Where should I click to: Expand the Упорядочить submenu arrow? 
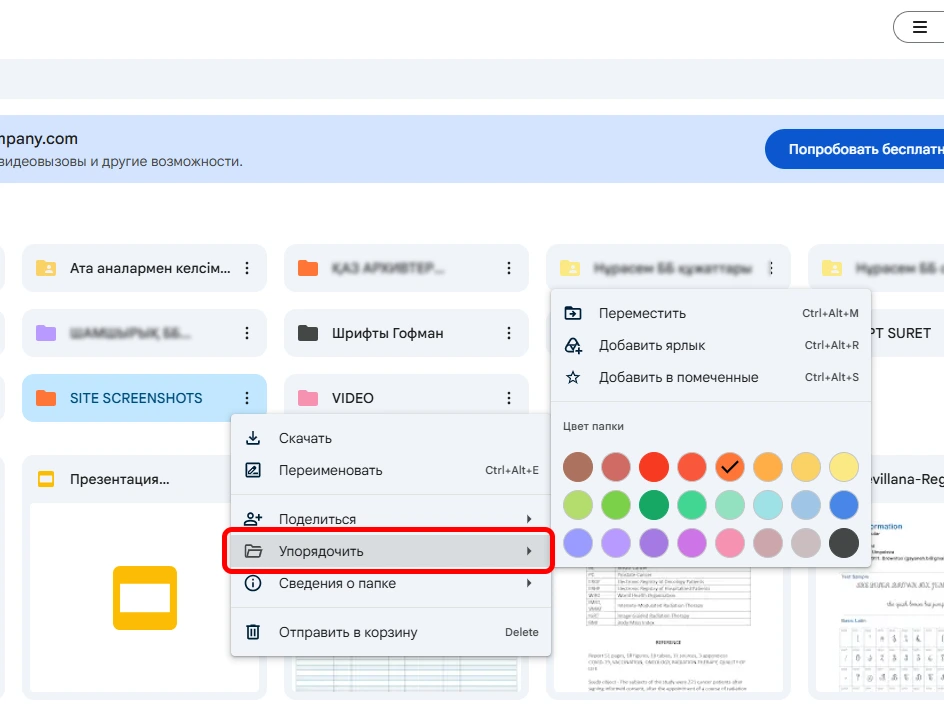point(529,551)
